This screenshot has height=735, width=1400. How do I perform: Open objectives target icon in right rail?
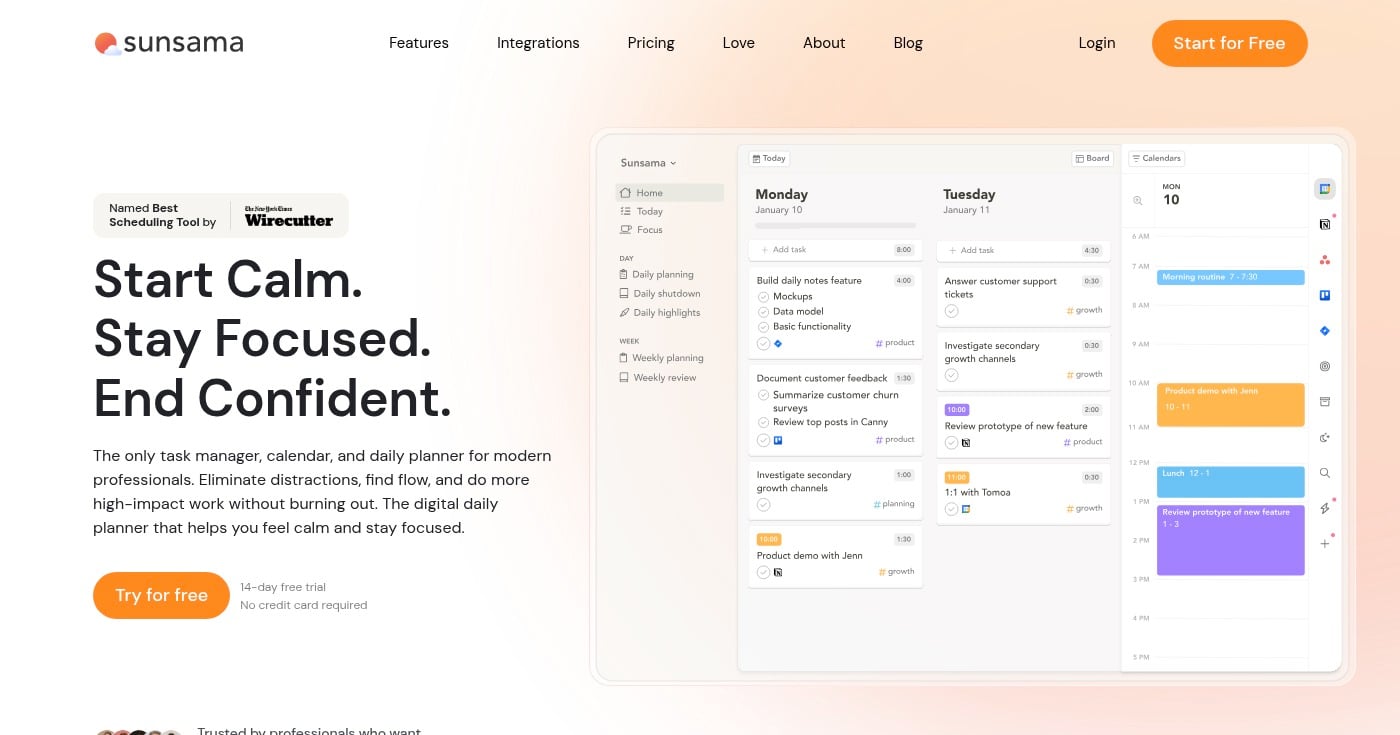point(1324,366)
